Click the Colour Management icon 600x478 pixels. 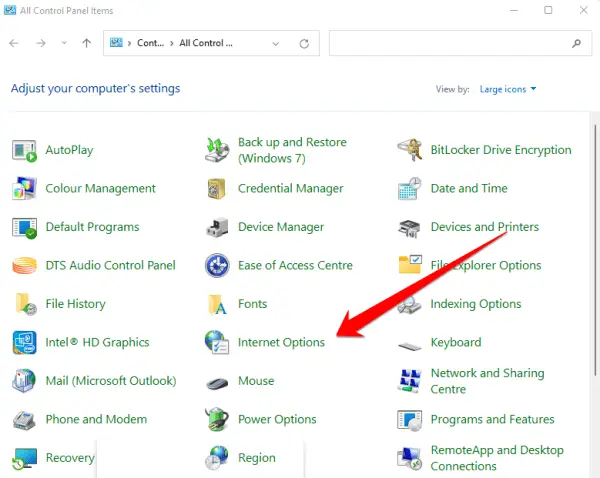click(x=24, y=188)
